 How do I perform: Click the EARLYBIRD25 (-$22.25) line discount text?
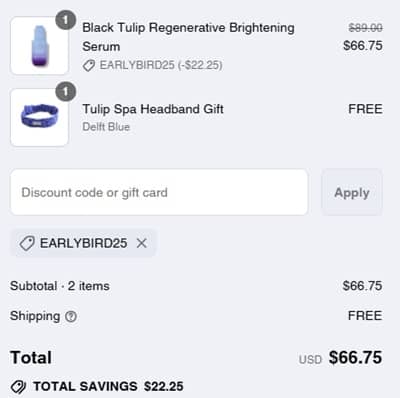pyautogui.click(x=161, y=65)
